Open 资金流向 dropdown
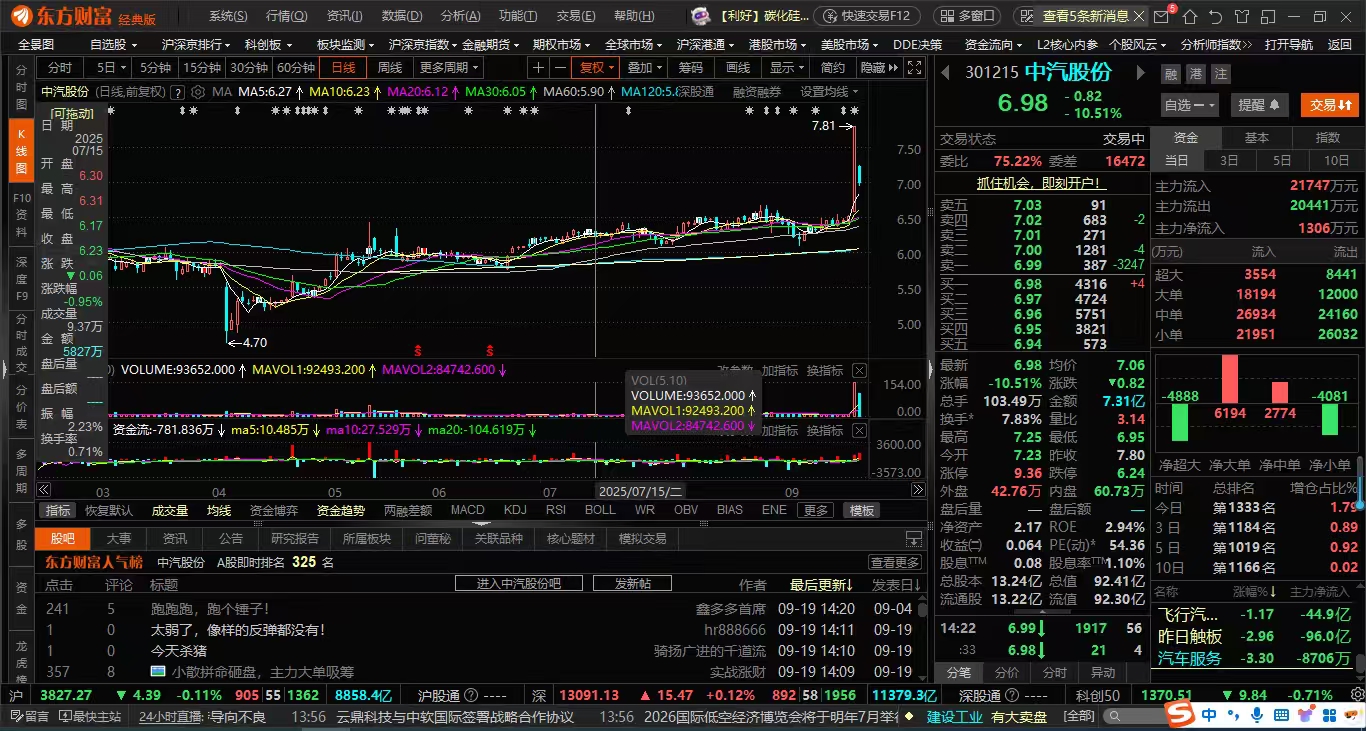This screenshot has height=731, width=1366. point(994,44)
